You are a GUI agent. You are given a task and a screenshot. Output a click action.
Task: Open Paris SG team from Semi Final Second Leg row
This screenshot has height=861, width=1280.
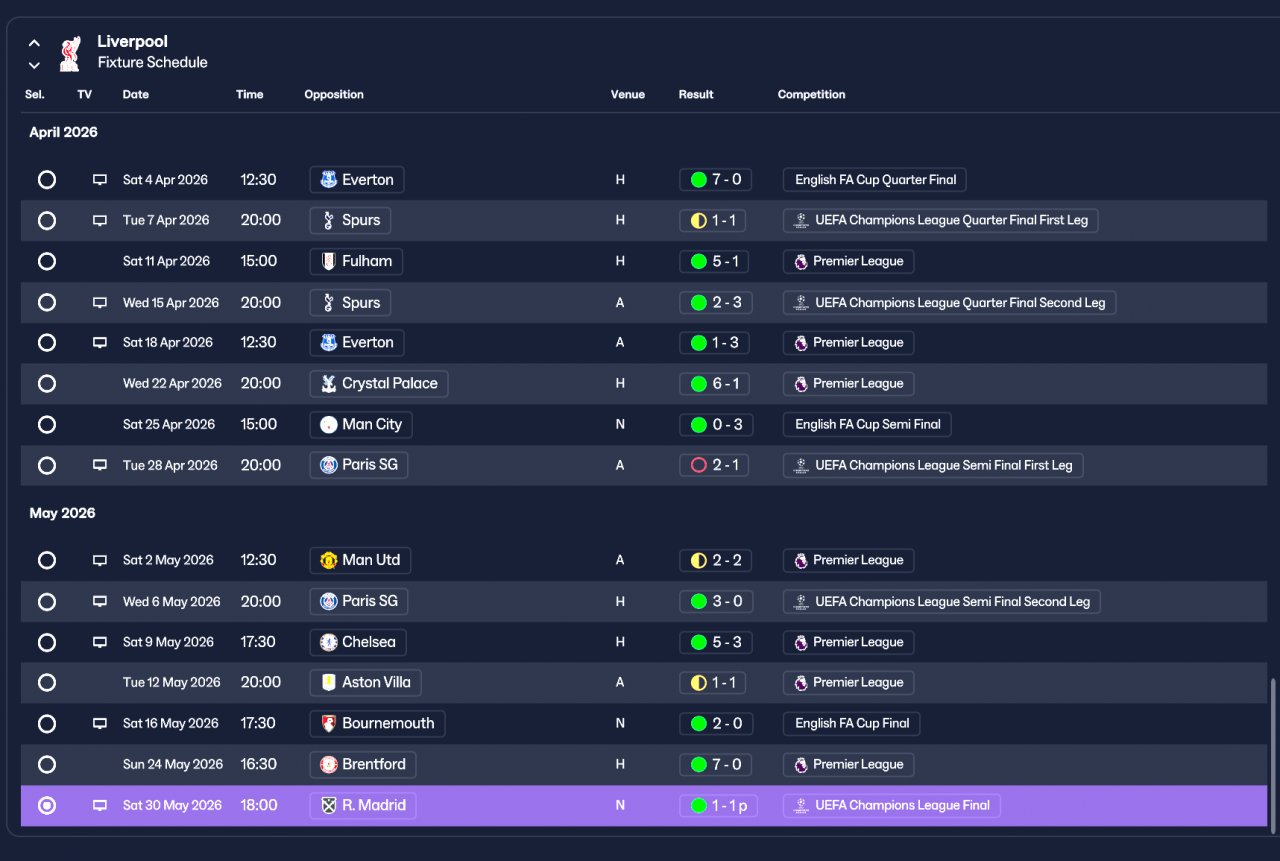[359, 601]
